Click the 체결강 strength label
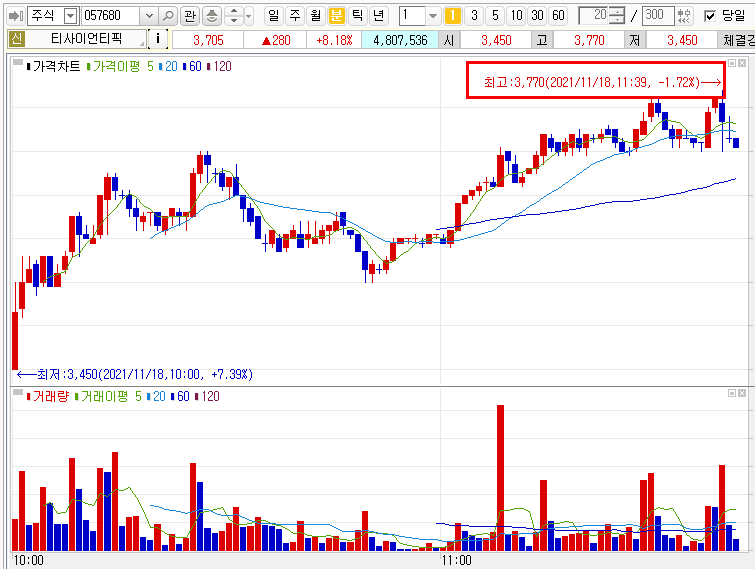 tap(737, 39)
